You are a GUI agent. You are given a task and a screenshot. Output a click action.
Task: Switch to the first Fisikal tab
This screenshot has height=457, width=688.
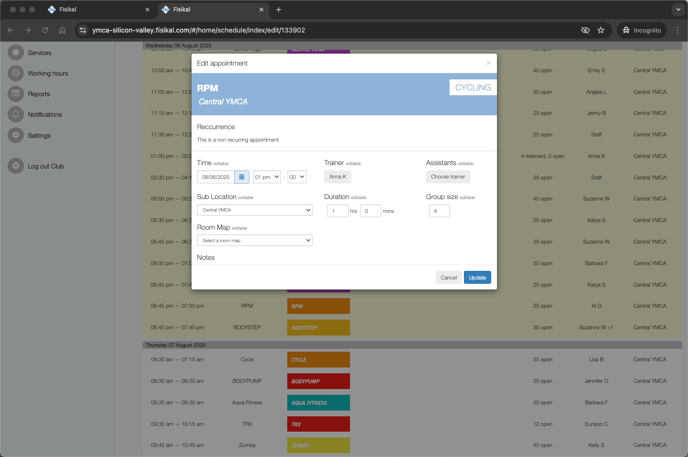[x=97, y=10]
